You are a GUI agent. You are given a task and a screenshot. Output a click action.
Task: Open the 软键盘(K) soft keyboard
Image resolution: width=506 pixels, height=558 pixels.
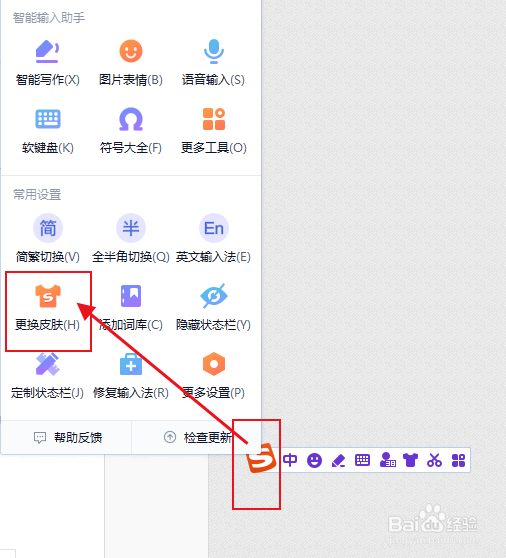[48, 131]
